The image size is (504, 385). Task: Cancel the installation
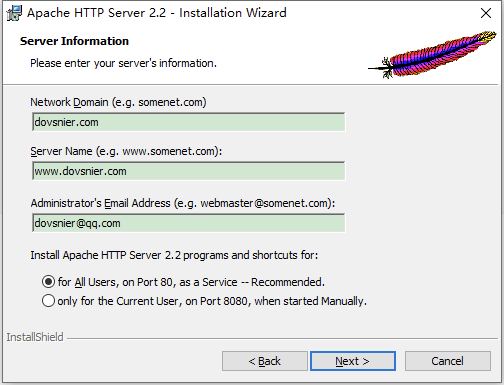pyautogui.click(x=448, y=361)
